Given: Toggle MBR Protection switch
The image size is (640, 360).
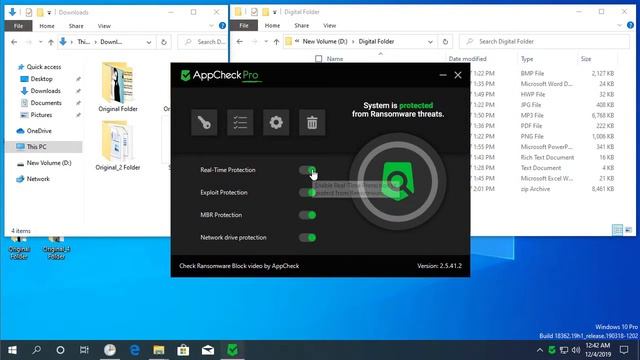Looking at the screenshot, I should [307, 215].
